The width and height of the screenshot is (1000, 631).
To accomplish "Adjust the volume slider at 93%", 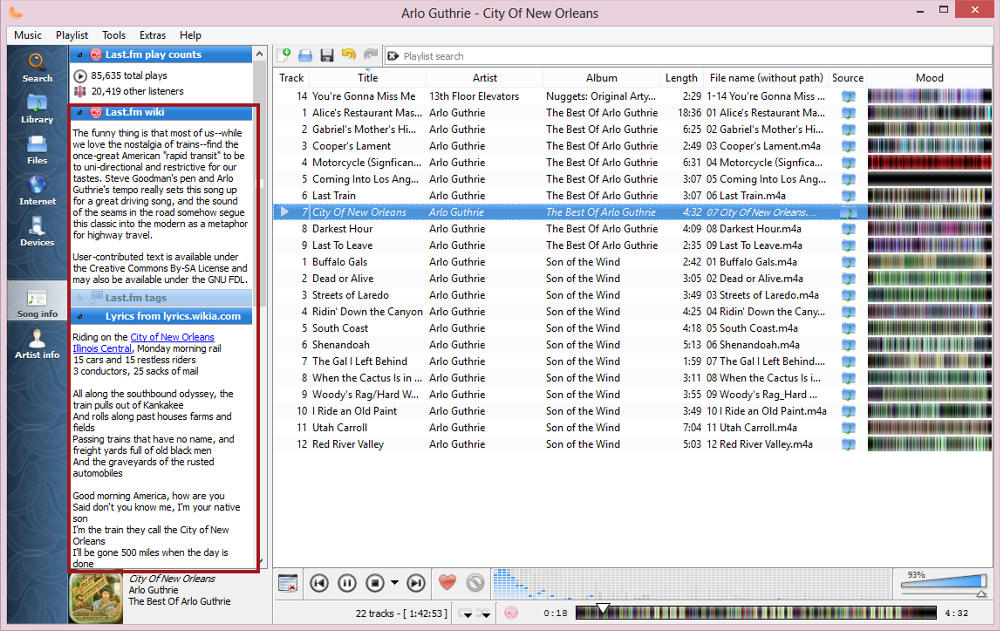I will (x=944, y=583).
